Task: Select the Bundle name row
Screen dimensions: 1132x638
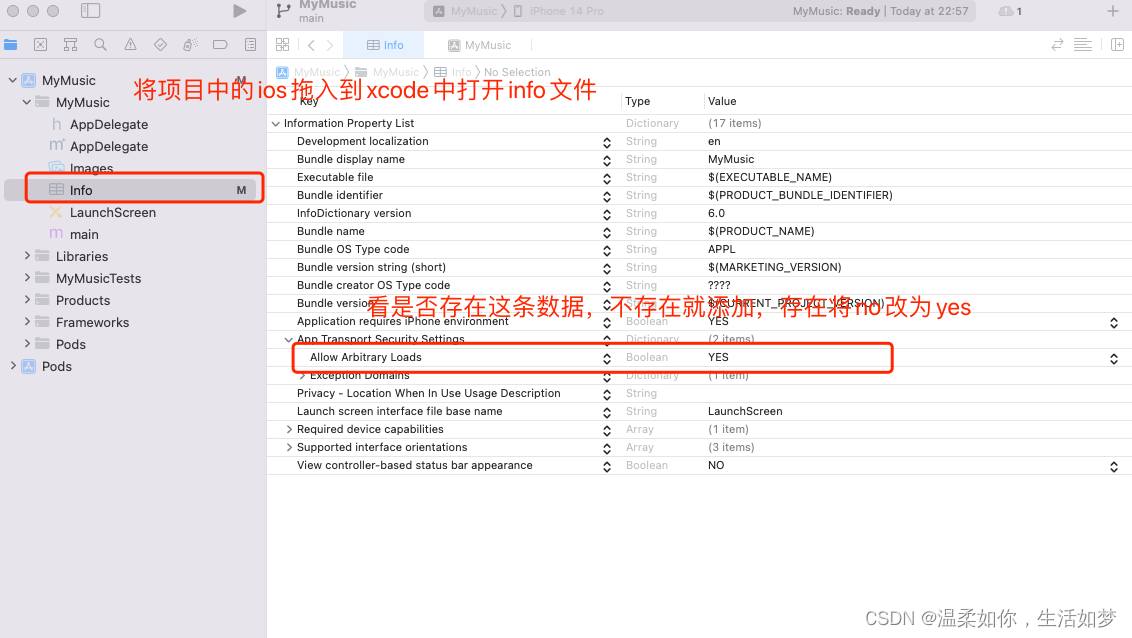Action: click(x=699, y=231)
